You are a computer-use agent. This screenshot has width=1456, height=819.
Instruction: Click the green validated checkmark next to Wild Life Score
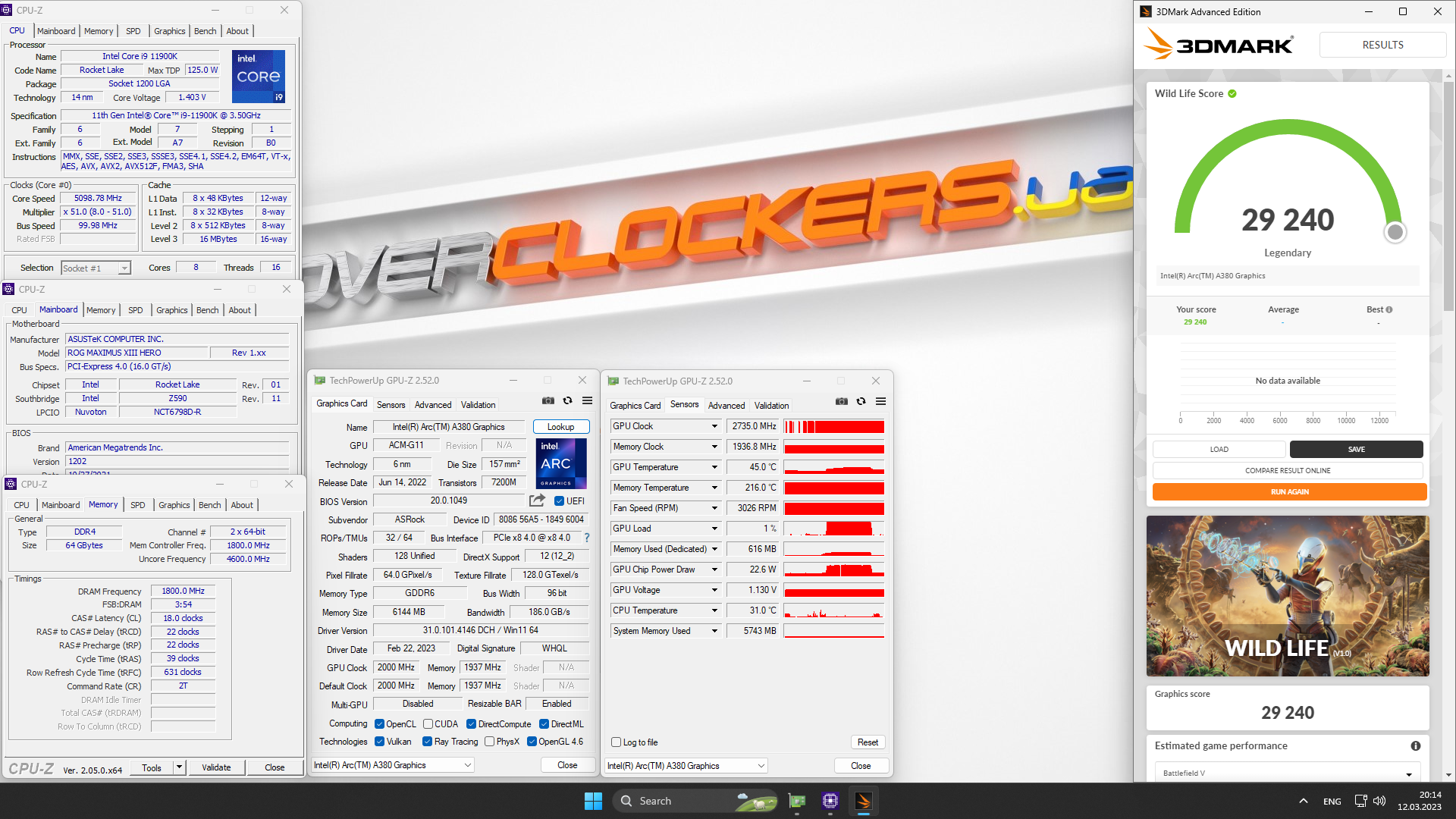pos(1232,94)
